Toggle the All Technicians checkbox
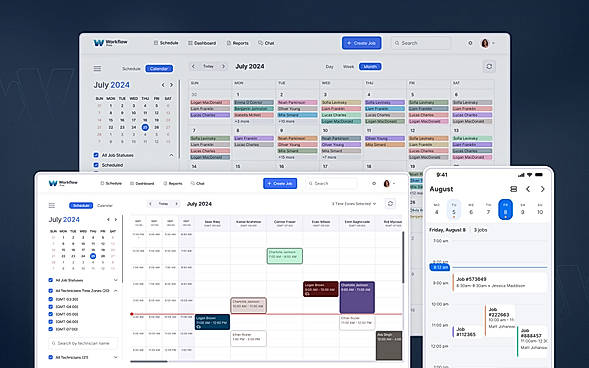This screenshot has width=589, height=368. [x=51, y=357]
